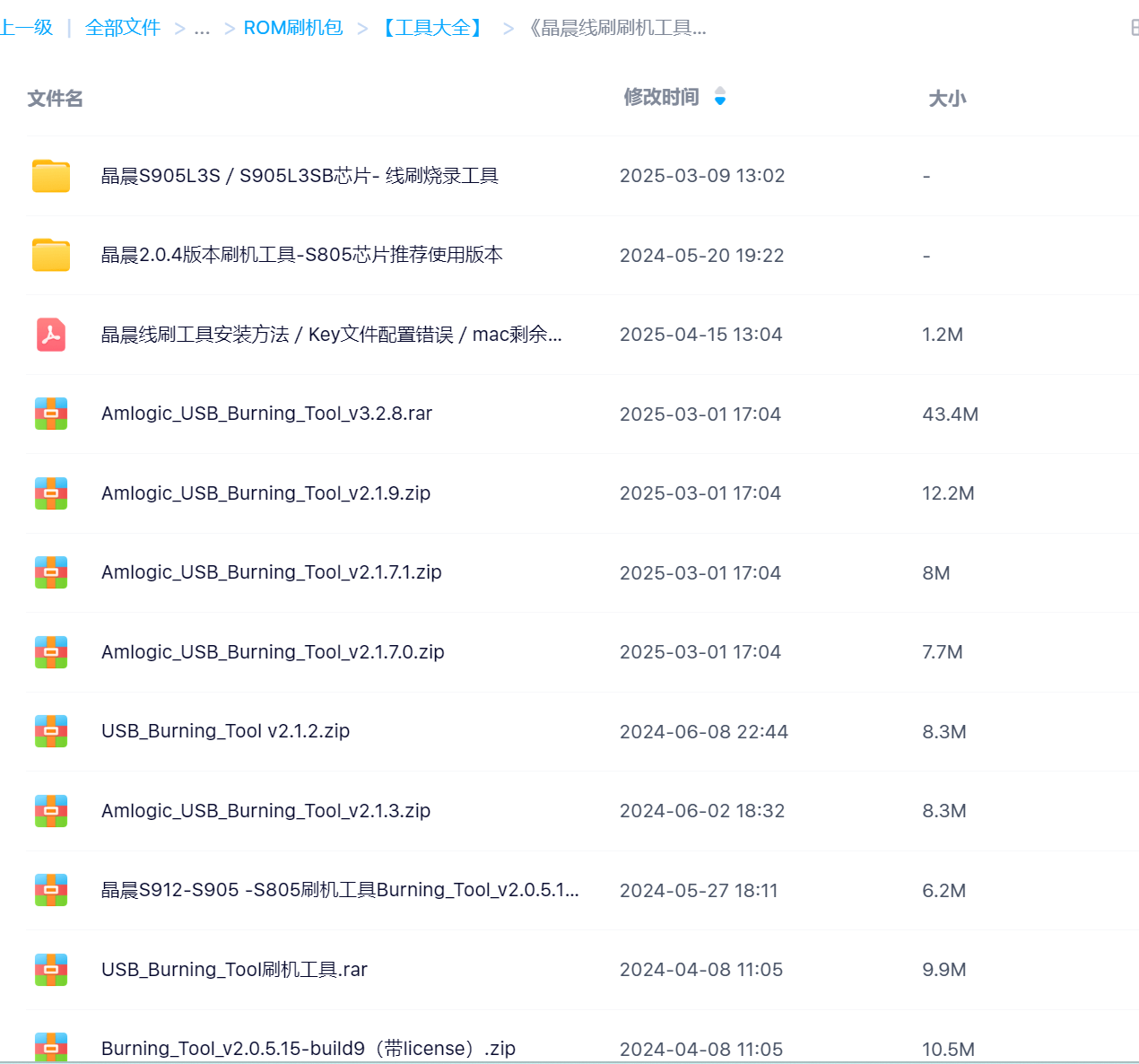Click the archive icon beside Amlogic_USB_Burning_Tool_v2.1.9.zip
Screen dimensions: 1139x1064
click(x=51, y=493)
